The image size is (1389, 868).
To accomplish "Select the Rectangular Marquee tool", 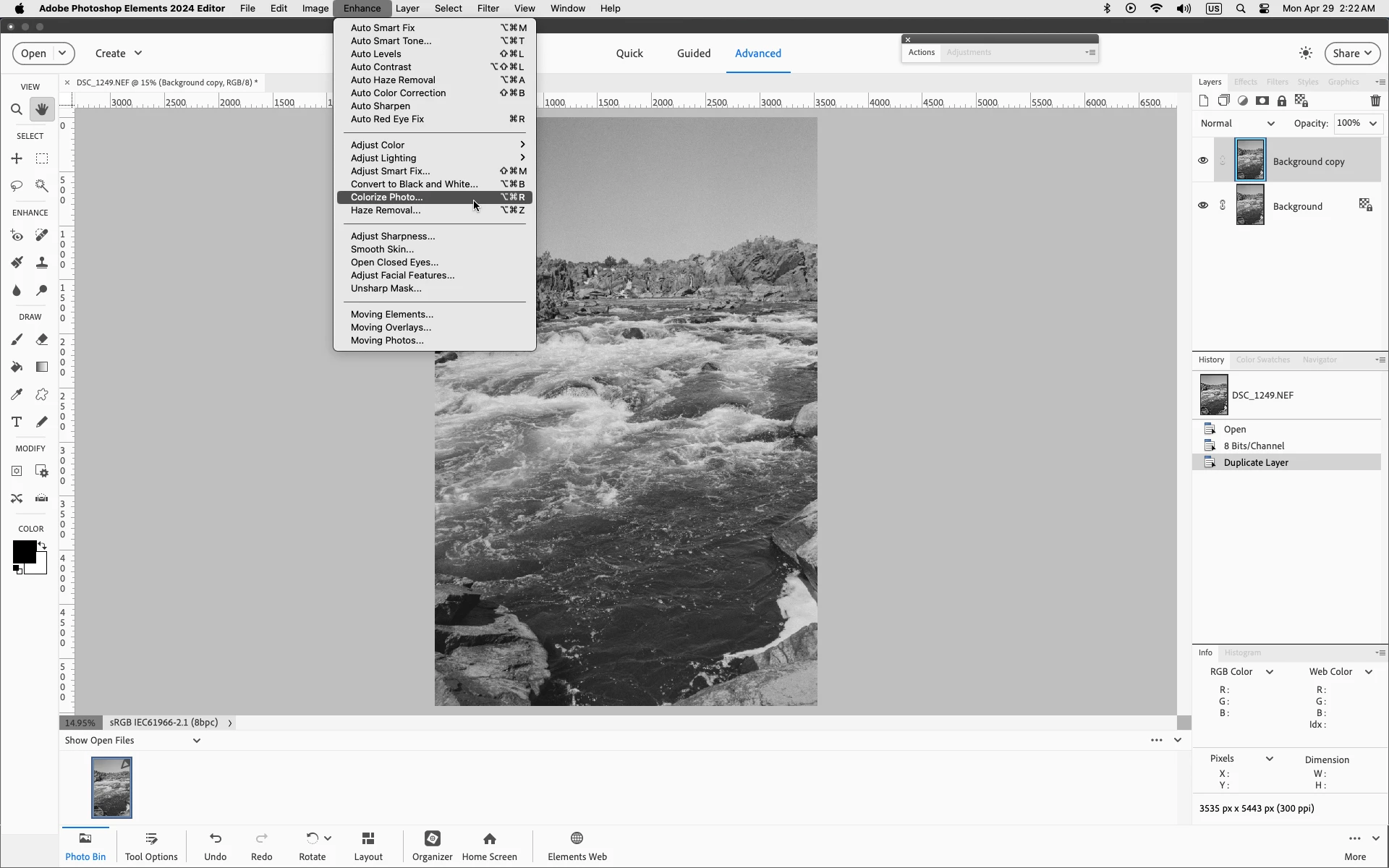I will click(42, 159).
